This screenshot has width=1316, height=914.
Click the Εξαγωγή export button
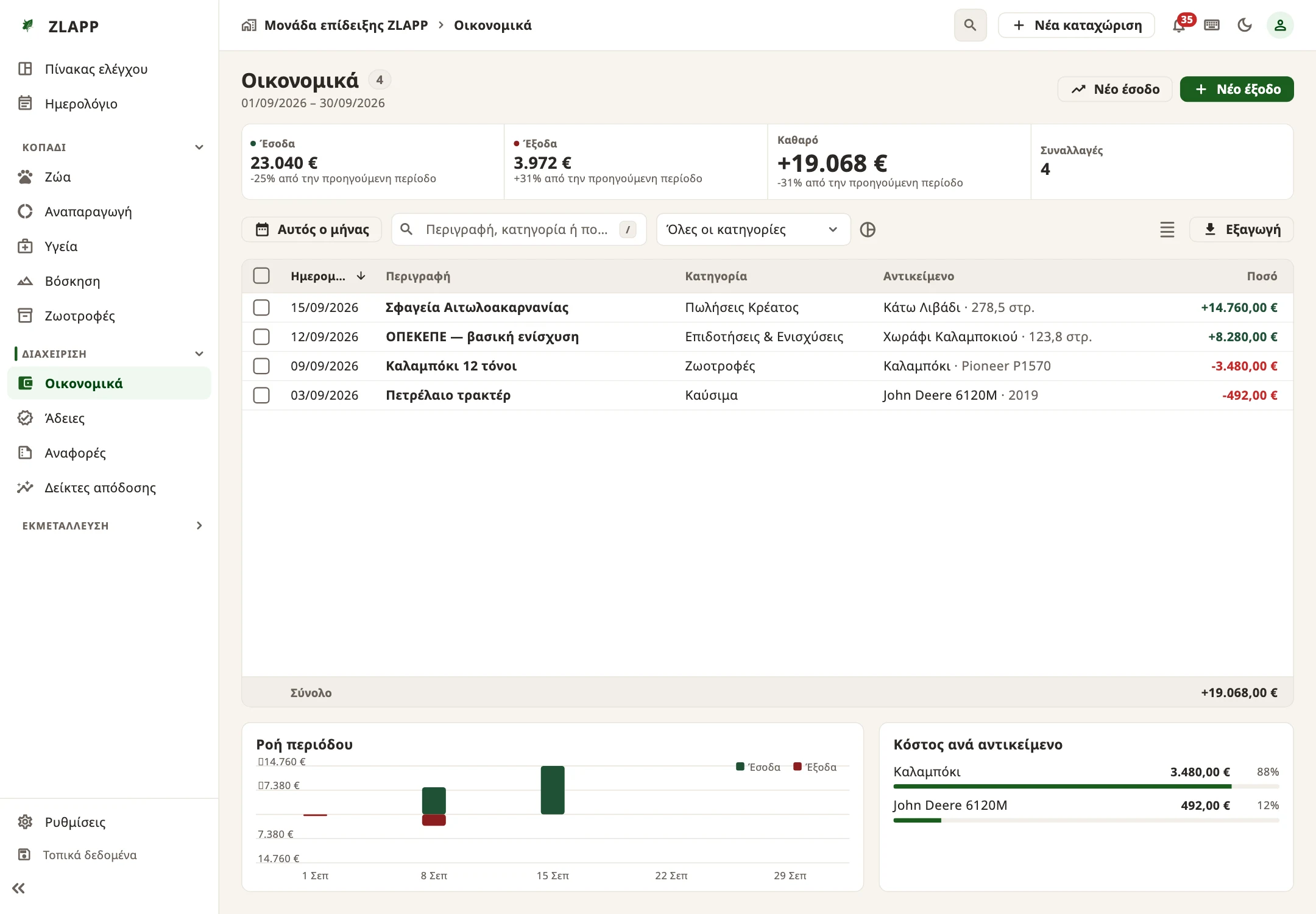pyautogui.click(x=1242, y=230)
